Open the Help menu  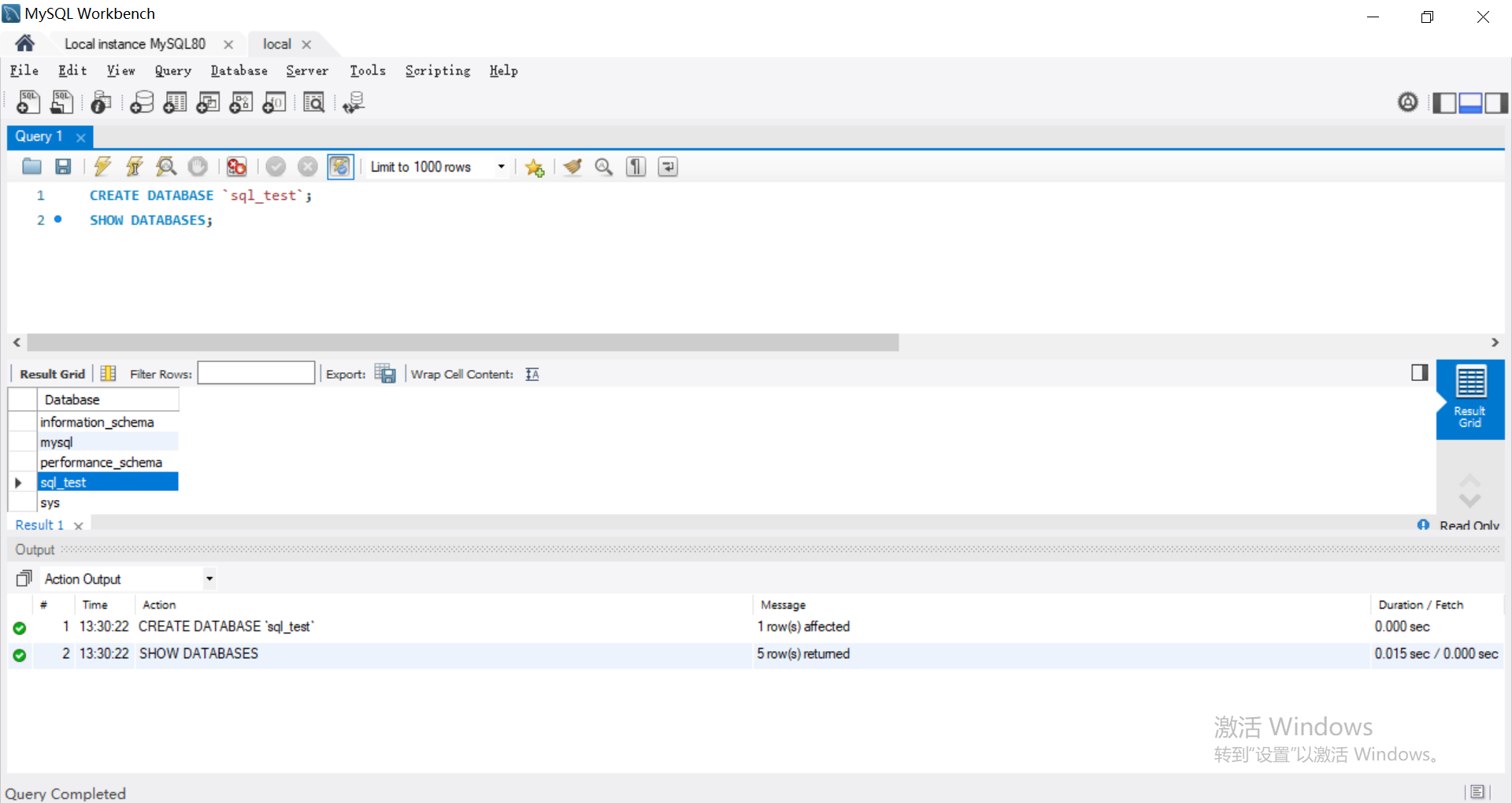(x=504, y=71)
